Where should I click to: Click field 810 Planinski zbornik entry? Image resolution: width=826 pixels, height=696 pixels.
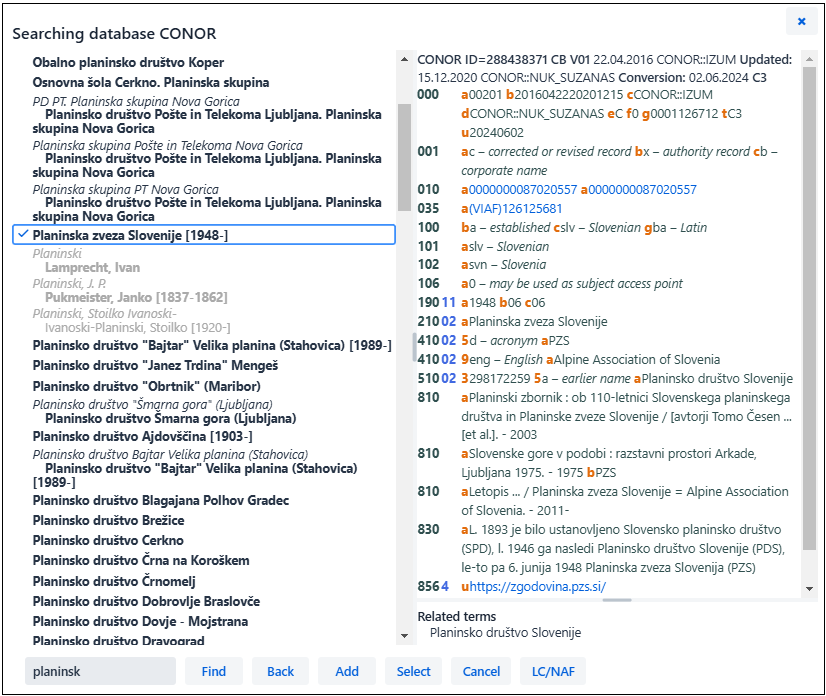click(626, 416)
